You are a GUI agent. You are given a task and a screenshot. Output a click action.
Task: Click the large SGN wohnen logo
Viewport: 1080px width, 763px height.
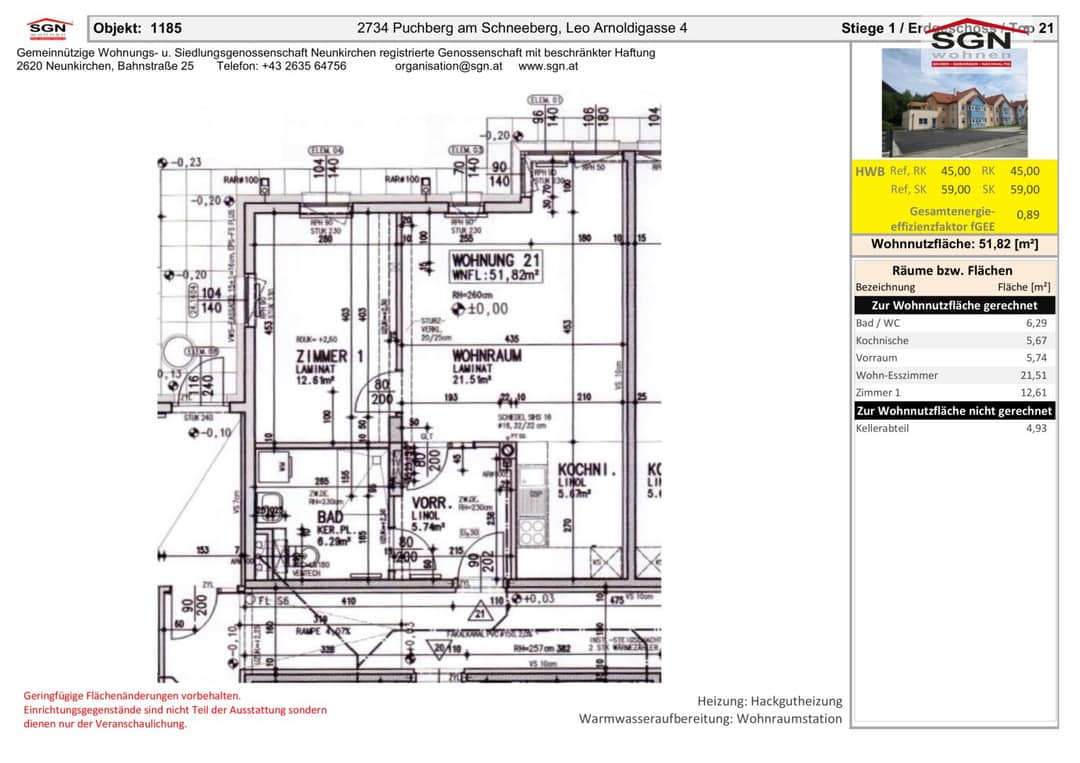point(971,43)
